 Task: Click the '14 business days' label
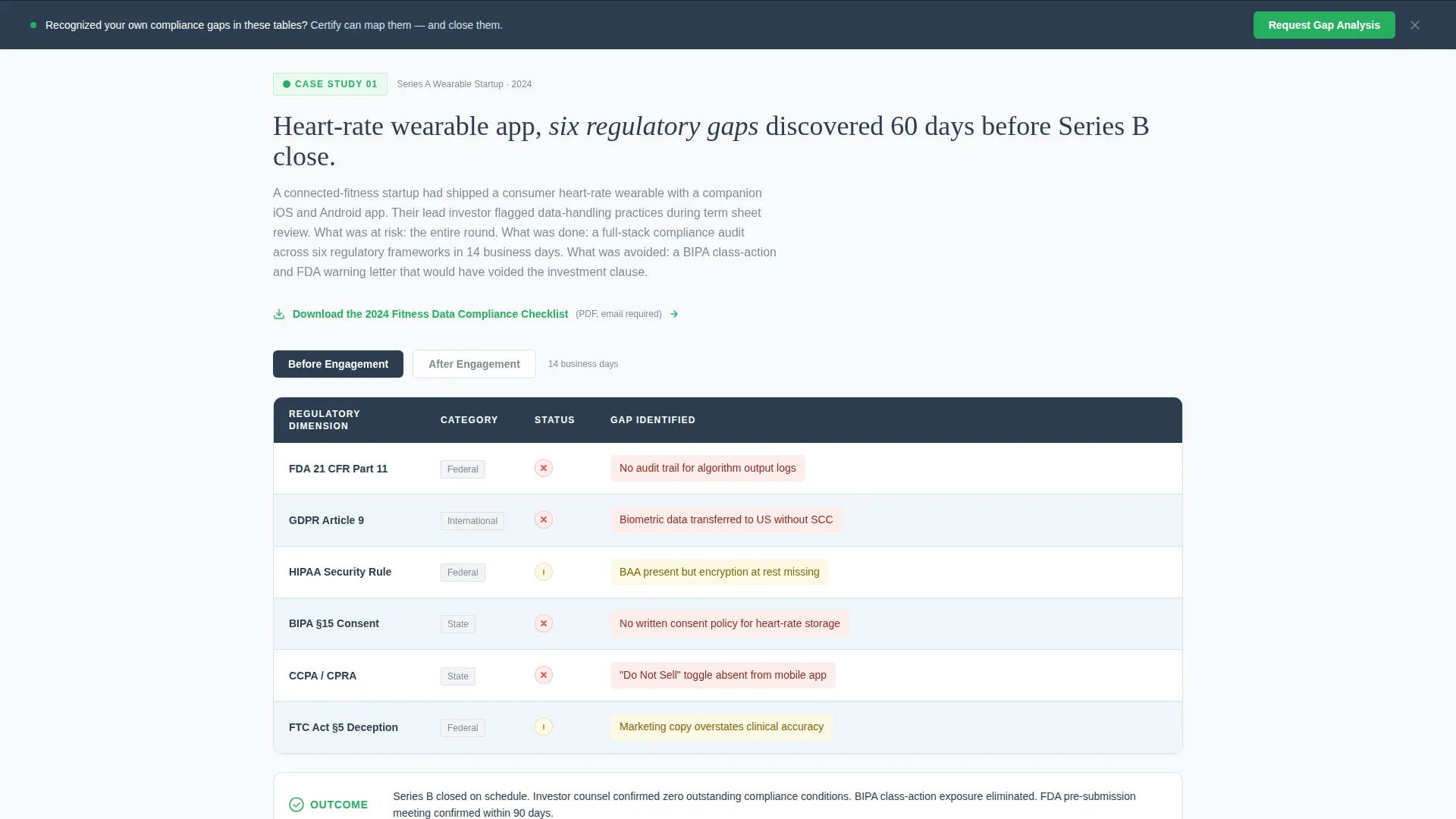coord(583,364)
